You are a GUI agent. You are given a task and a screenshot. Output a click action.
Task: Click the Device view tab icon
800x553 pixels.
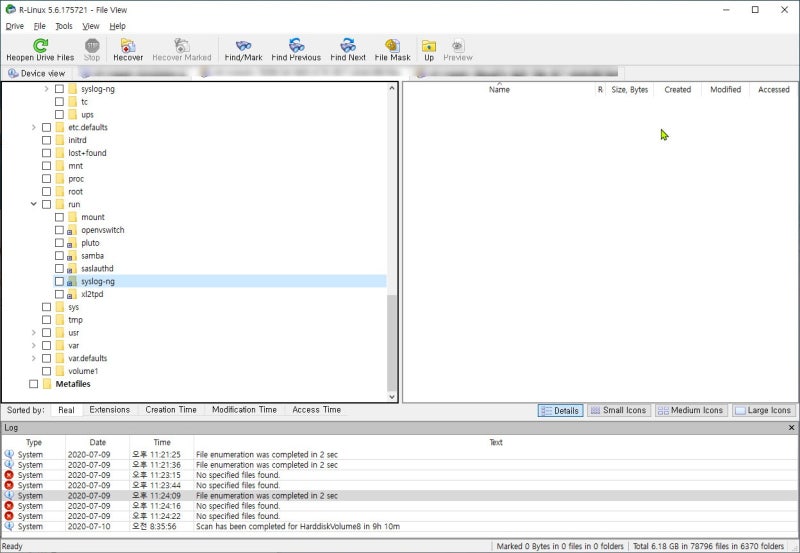13,73
